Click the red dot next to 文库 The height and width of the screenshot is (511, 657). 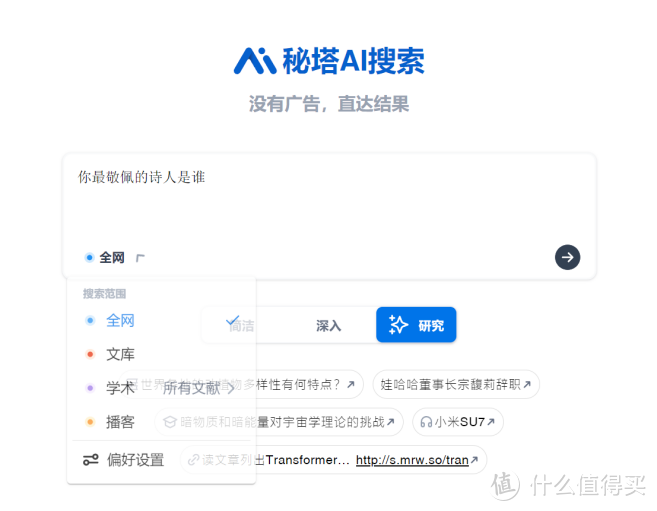coord(90,354)
